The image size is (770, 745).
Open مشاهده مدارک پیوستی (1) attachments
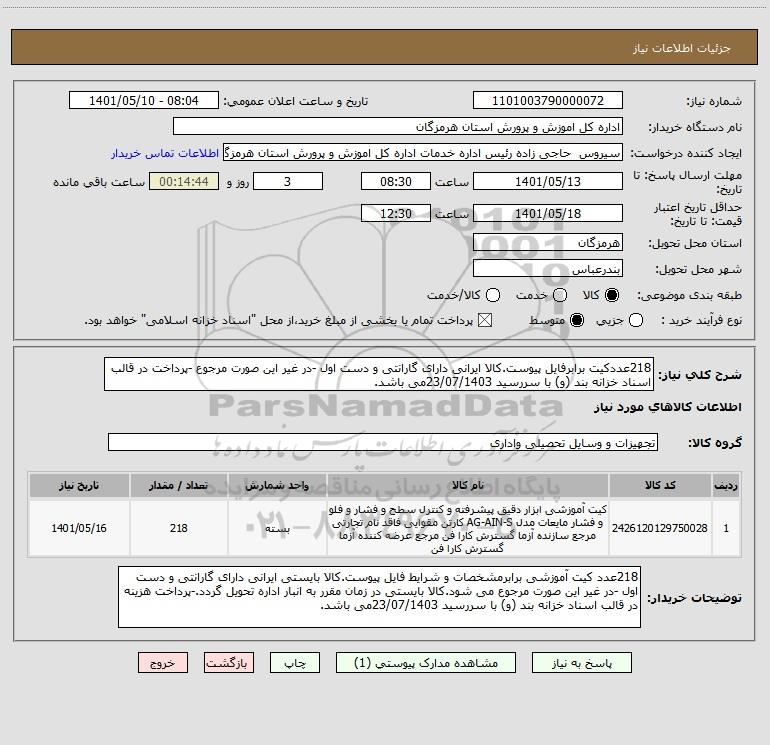tap(426, 662)
